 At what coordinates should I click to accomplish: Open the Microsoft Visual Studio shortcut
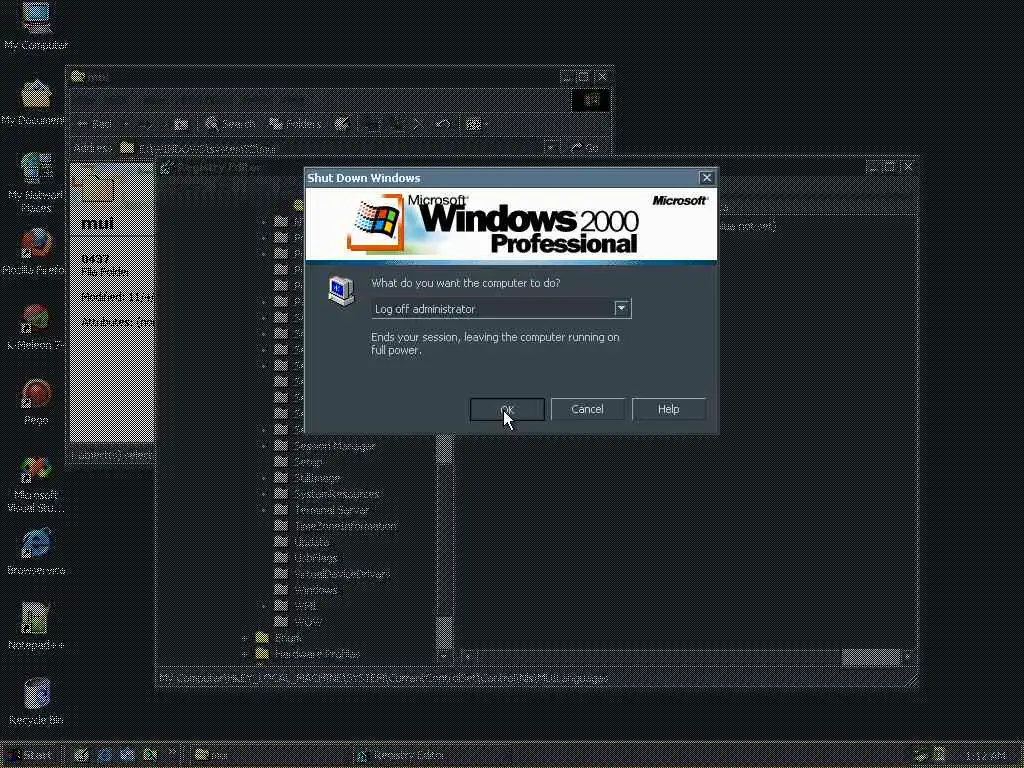[x=35, y=484]
